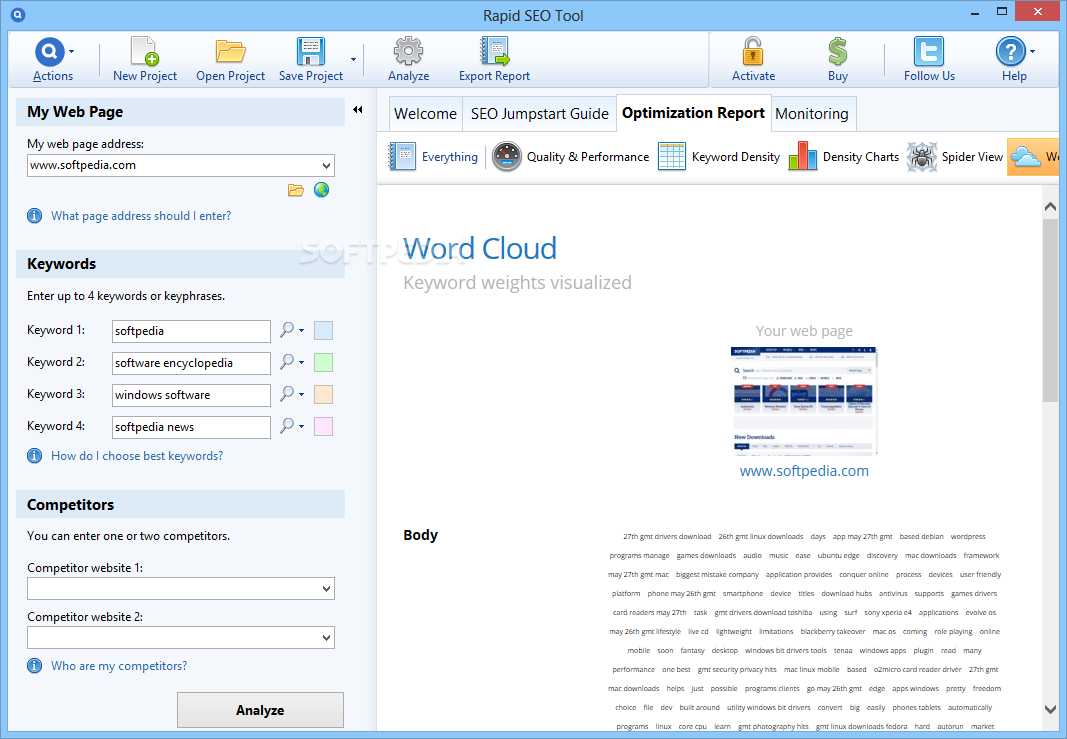Viewport: 1067px width, 739px height.
Task: Click the search magnifier for Keyword 1
Action: point(287,329)
